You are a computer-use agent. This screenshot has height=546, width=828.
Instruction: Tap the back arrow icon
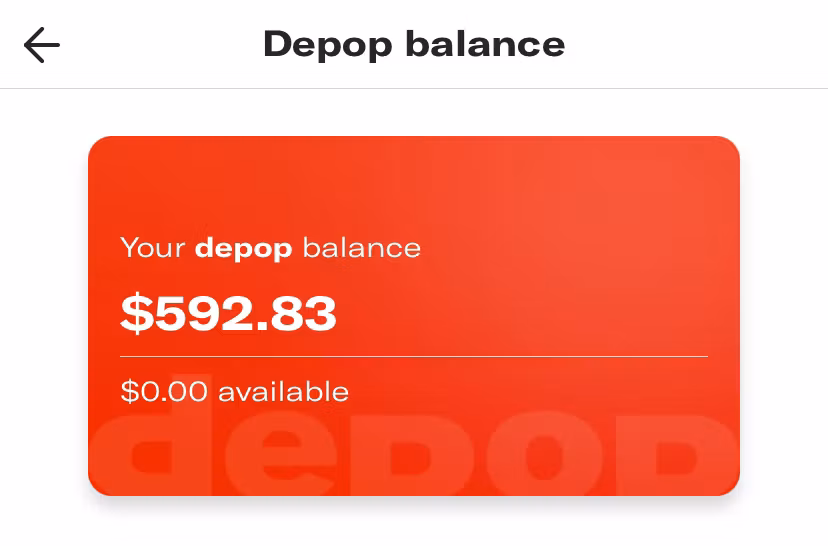click(x=42, y=45)
